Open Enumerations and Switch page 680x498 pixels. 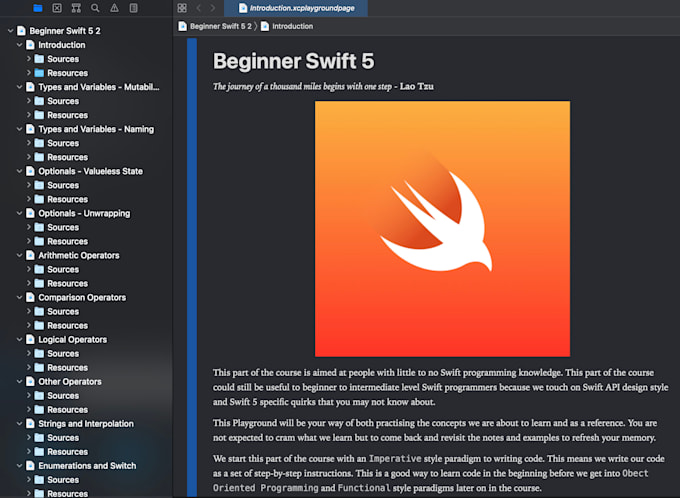(x=87, y=465)
